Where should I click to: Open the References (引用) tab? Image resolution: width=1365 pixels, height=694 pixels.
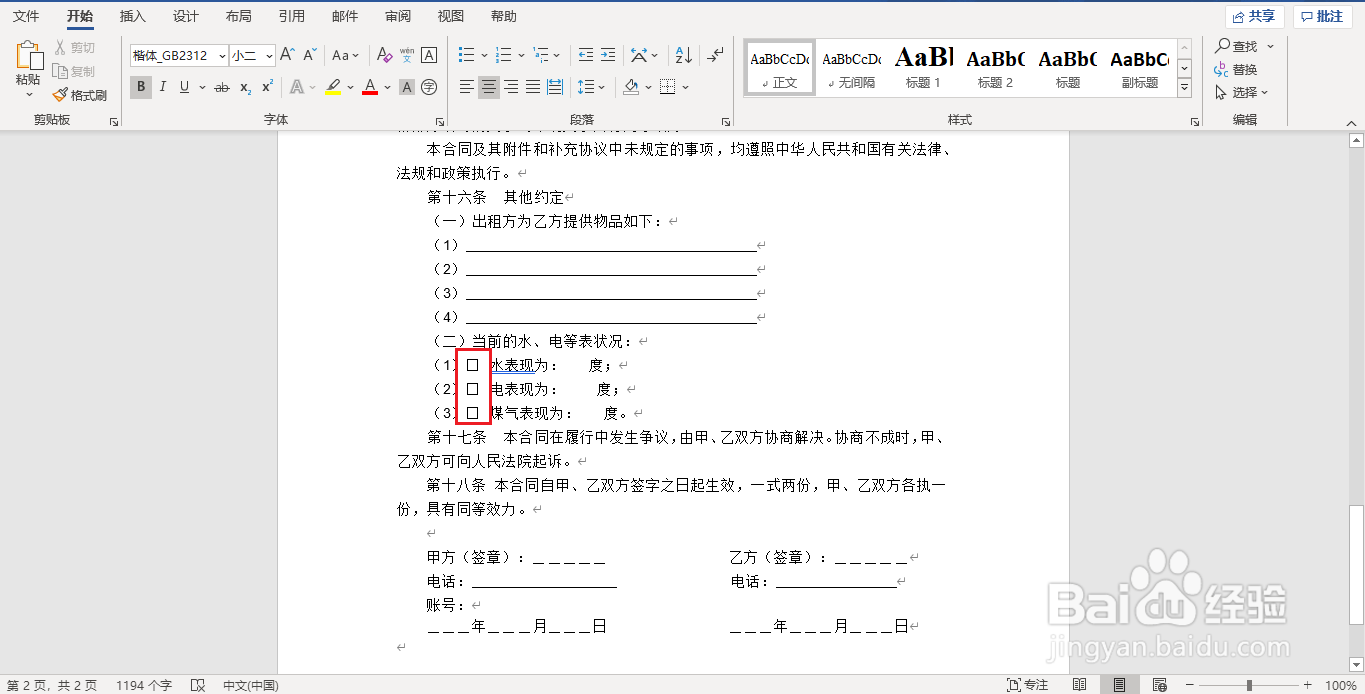click(291, 16)
